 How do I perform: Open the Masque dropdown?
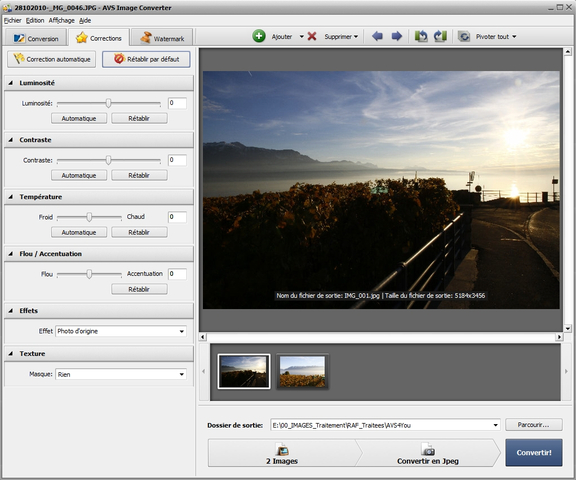pos(121,374)
